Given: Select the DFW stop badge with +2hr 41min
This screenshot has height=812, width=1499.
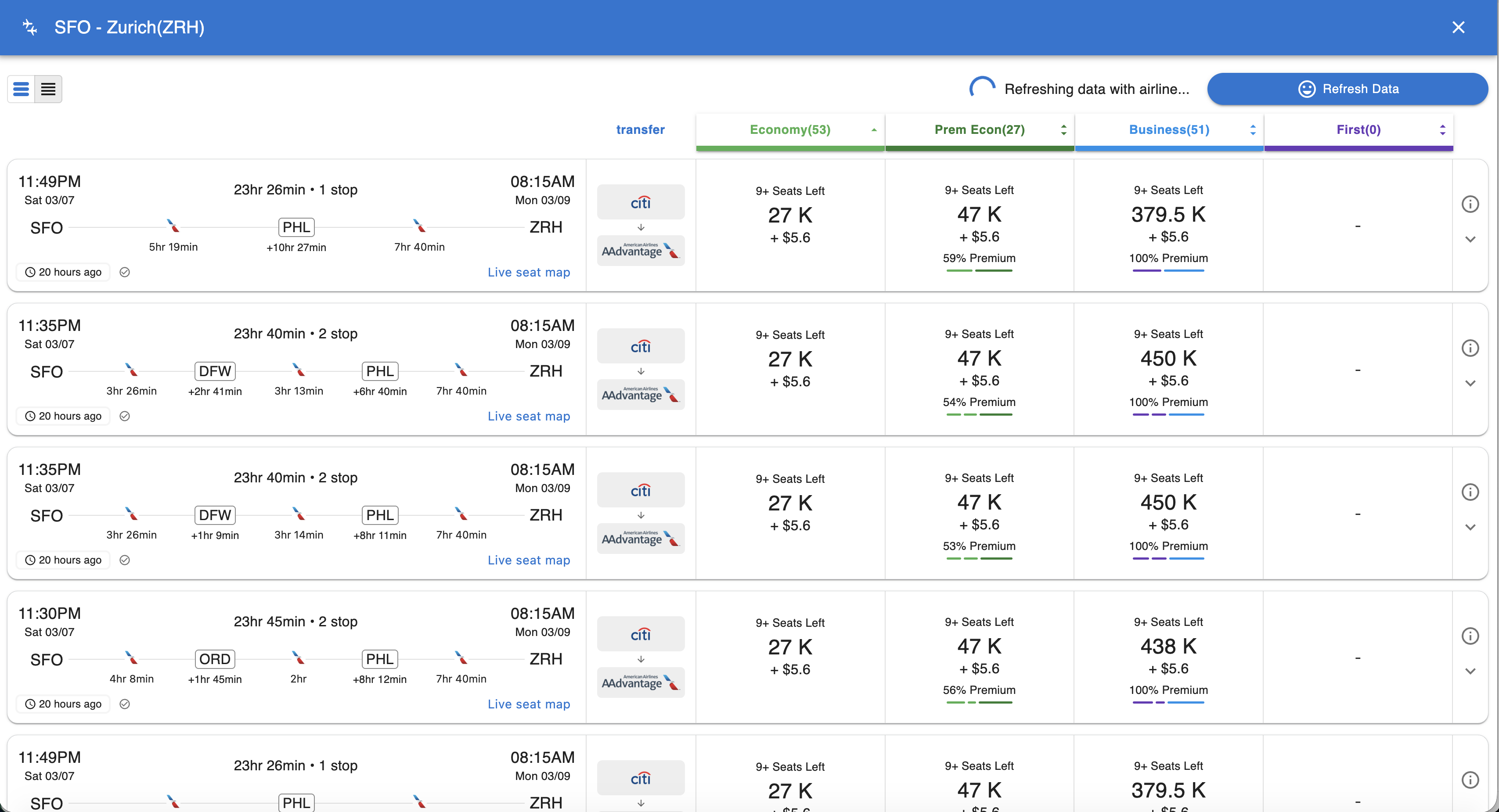Looking at the screenshot, I should 215,371.
